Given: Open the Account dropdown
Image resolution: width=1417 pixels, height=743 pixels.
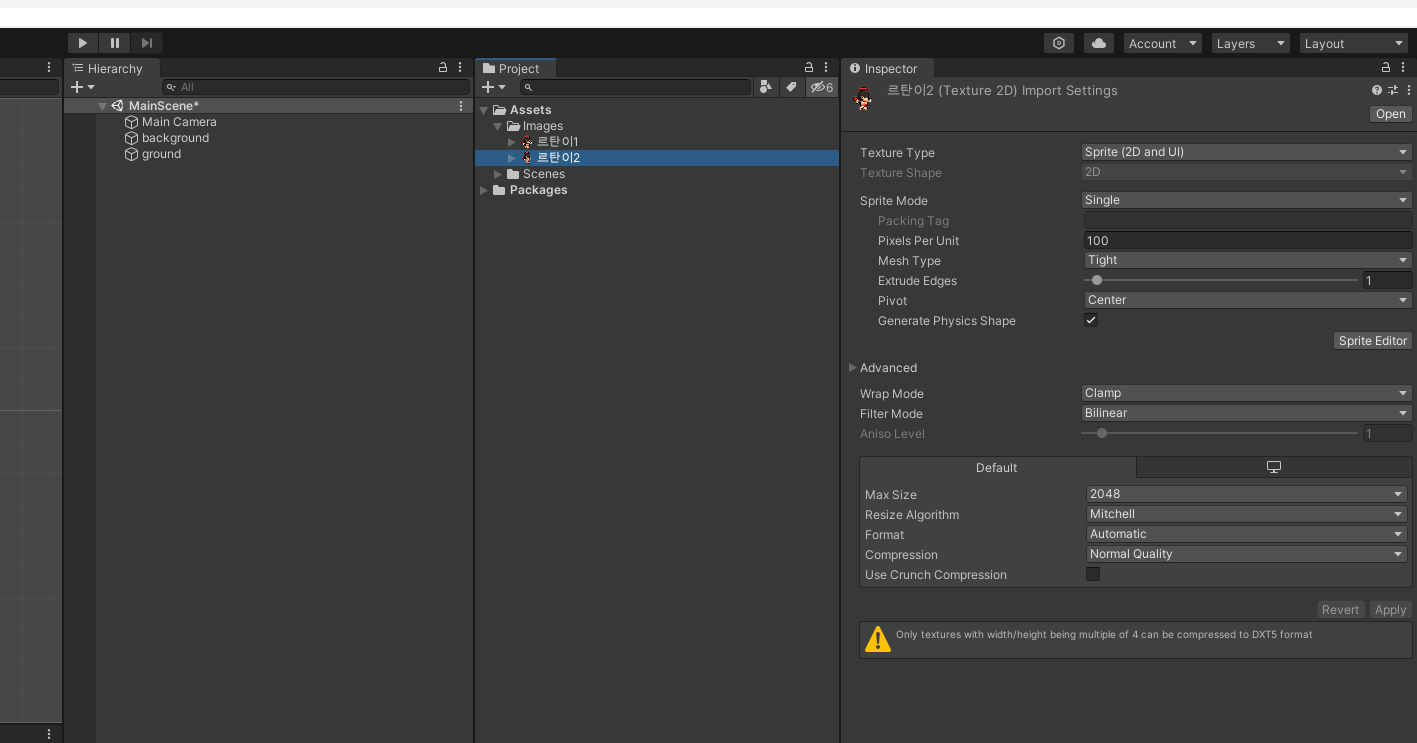Looking at the screenshot, I should point(1162,43).
